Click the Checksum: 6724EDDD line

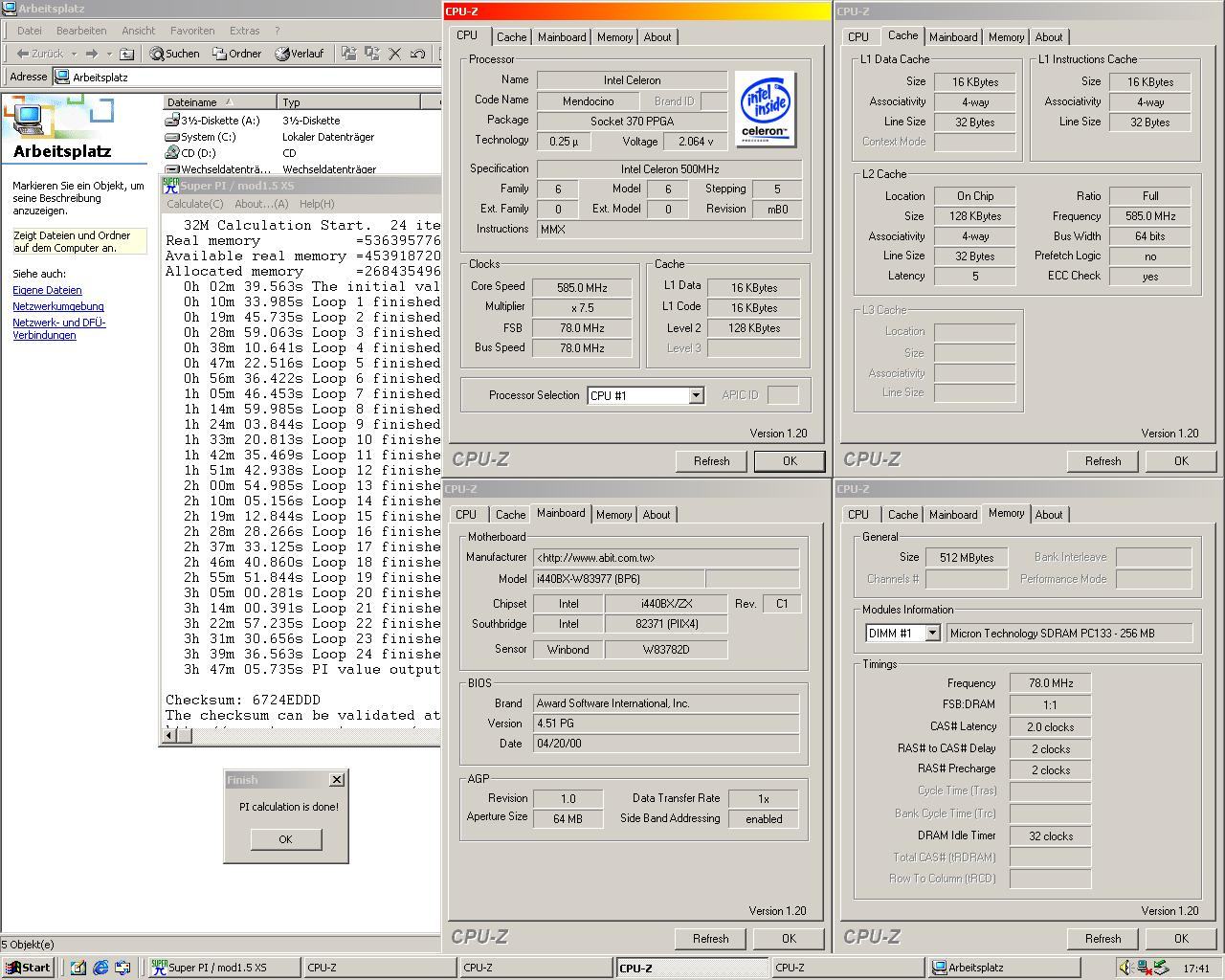[243, 700]
